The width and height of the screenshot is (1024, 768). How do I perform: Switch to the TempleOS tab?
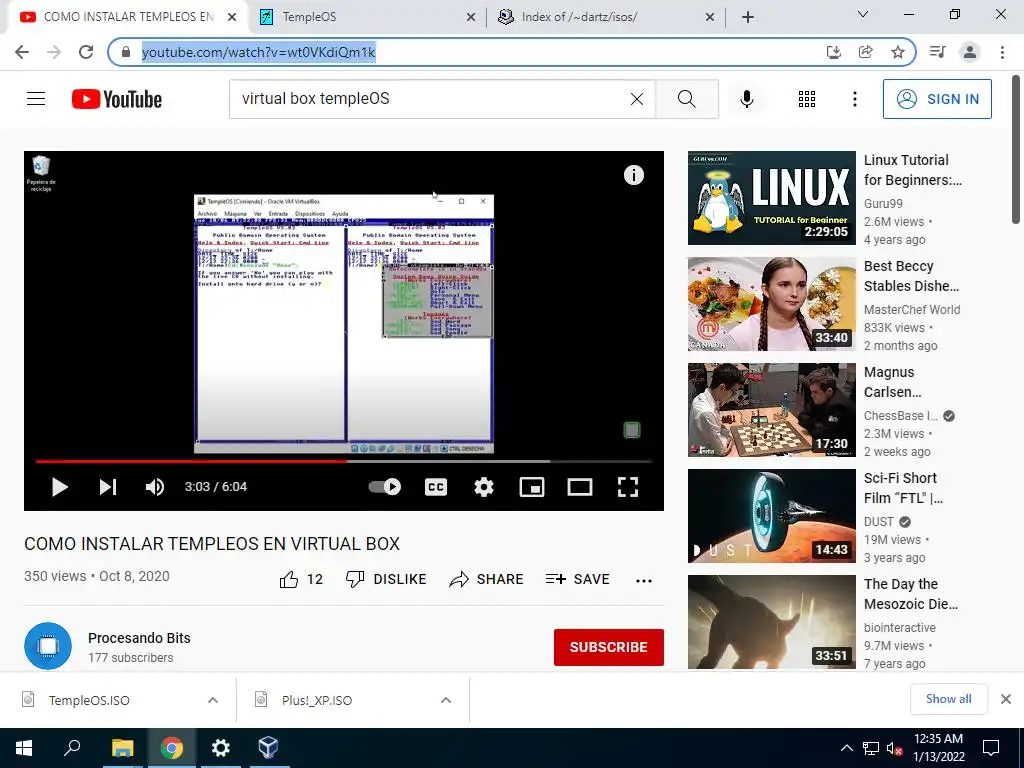click(x=366, y=17)
